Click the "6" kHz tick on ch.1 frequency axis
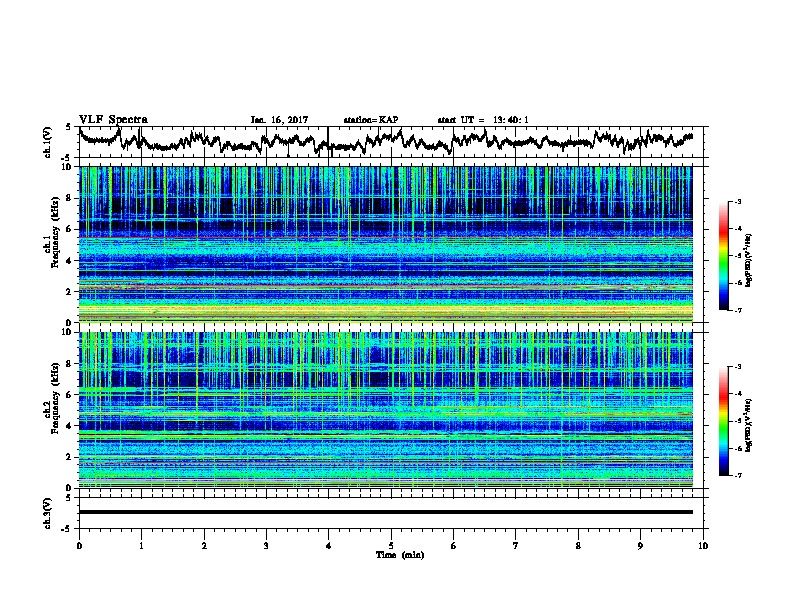 [69, 229]
